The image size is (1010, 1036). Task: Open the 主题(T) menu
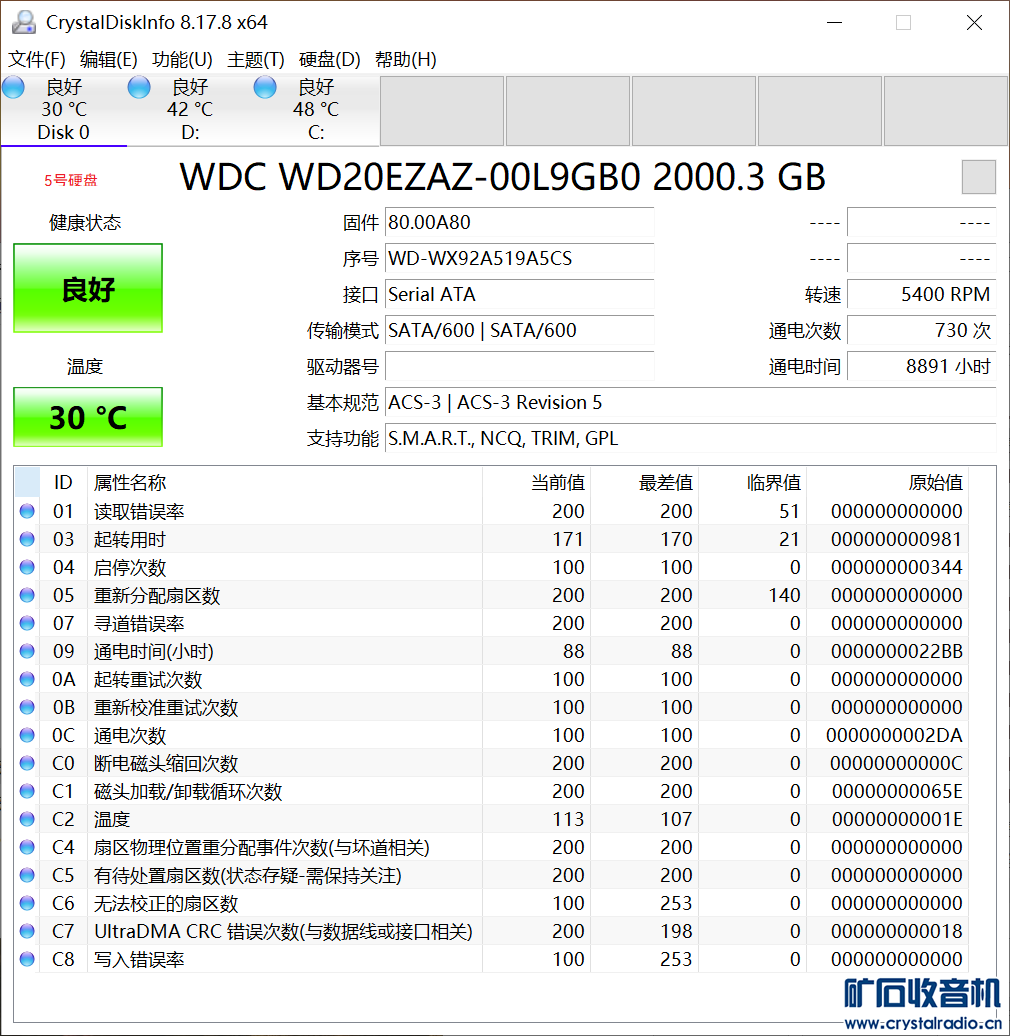tap(256, 59)
